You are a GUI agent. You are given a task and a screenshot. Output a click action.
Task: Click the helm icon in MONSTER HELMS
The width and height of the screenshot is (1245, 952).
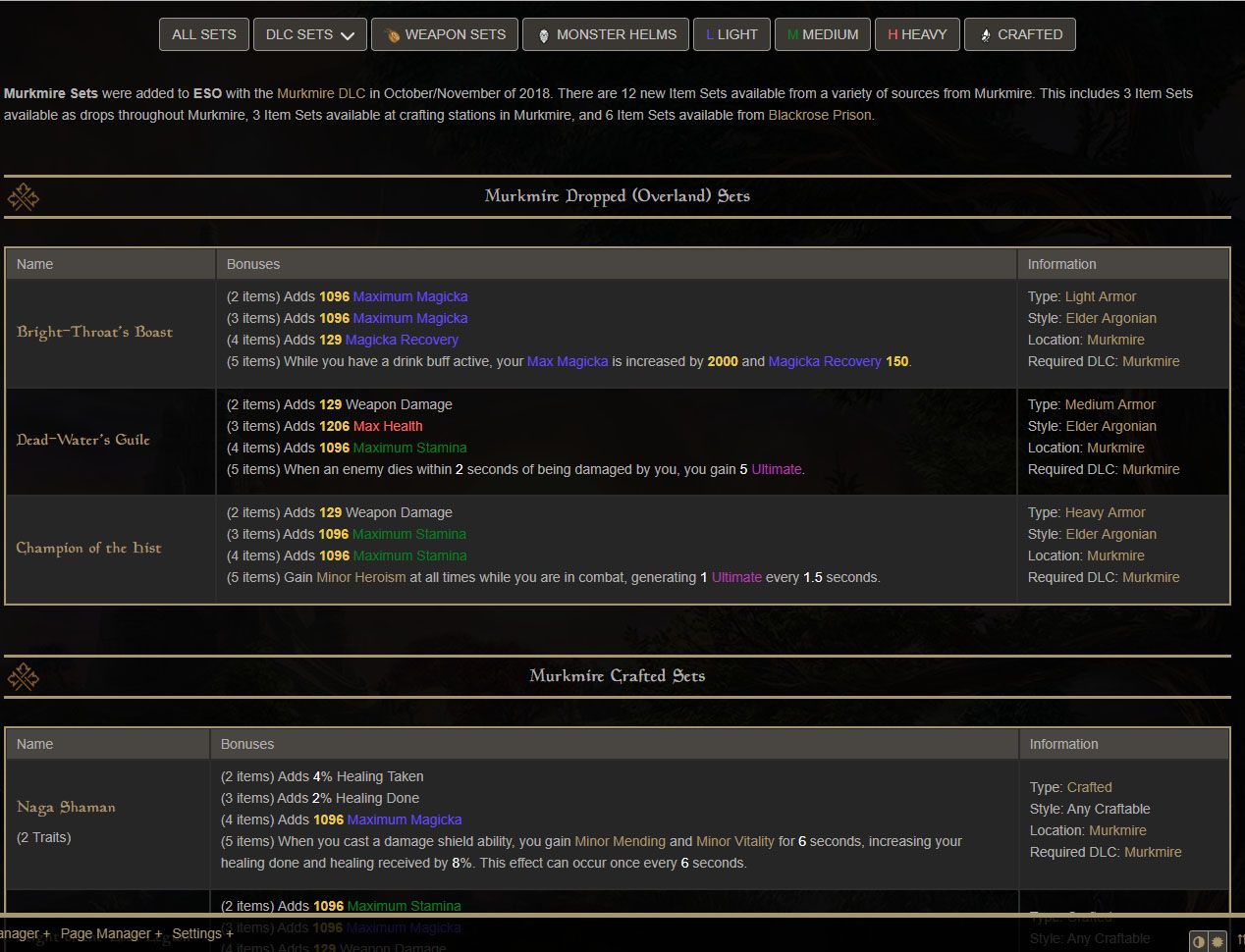pos(544,35)
